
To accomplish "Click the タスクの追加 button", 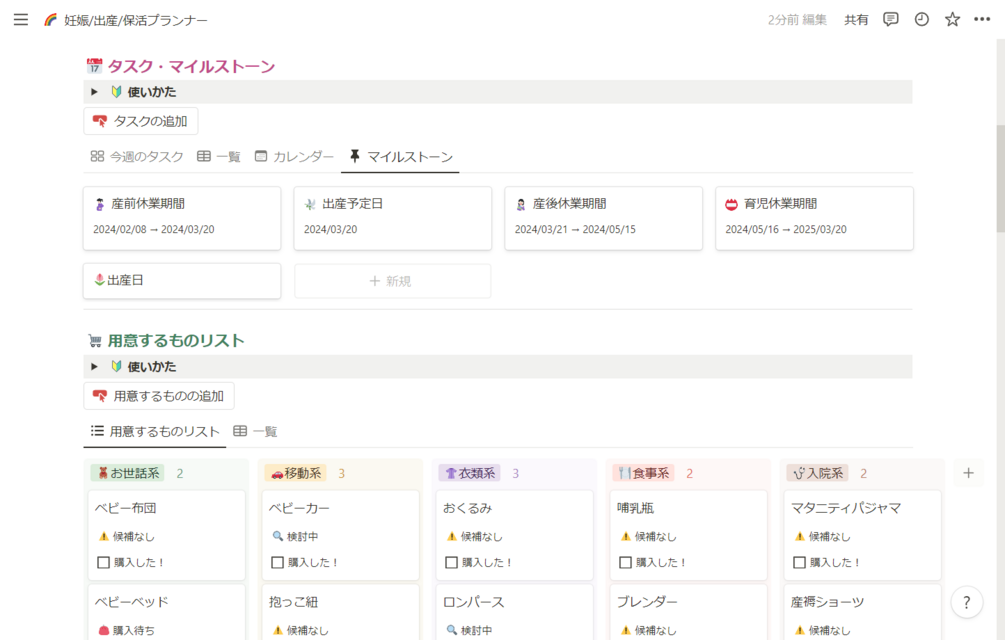I will tap(141, 121).
